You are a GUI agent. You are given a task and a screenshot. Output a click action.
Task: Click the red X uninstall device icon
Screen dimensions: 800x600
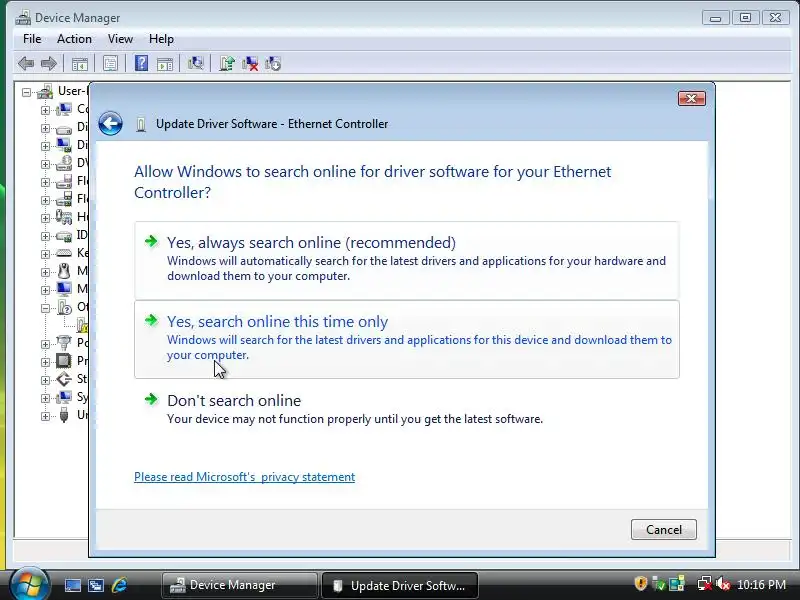point(249,64)
